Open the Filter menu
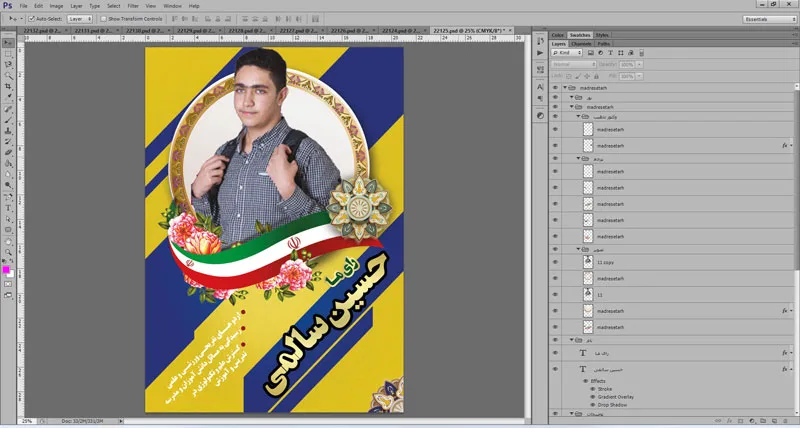The image size is (800, 428). pyautogui.click(x=133, y=6)
